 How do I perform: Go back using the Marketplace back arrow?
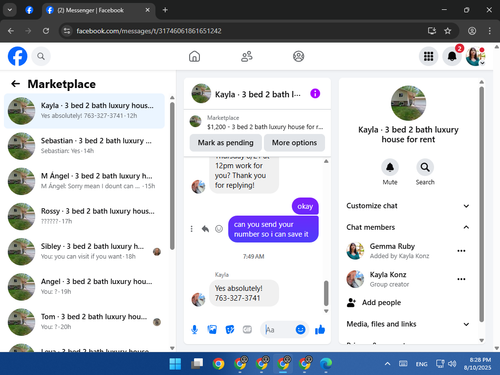point(16,84)
